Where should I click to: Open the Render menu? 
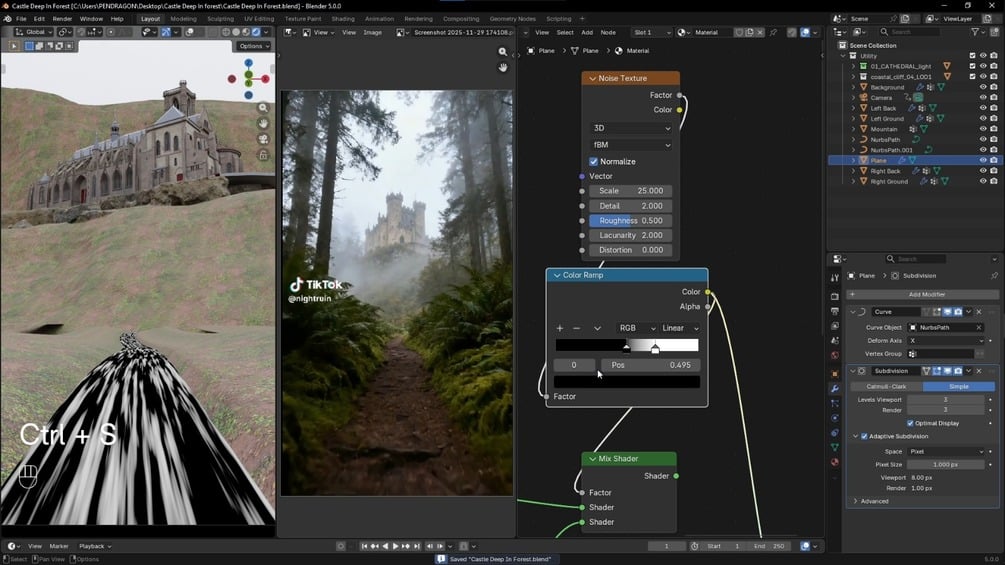coord(62,19)
